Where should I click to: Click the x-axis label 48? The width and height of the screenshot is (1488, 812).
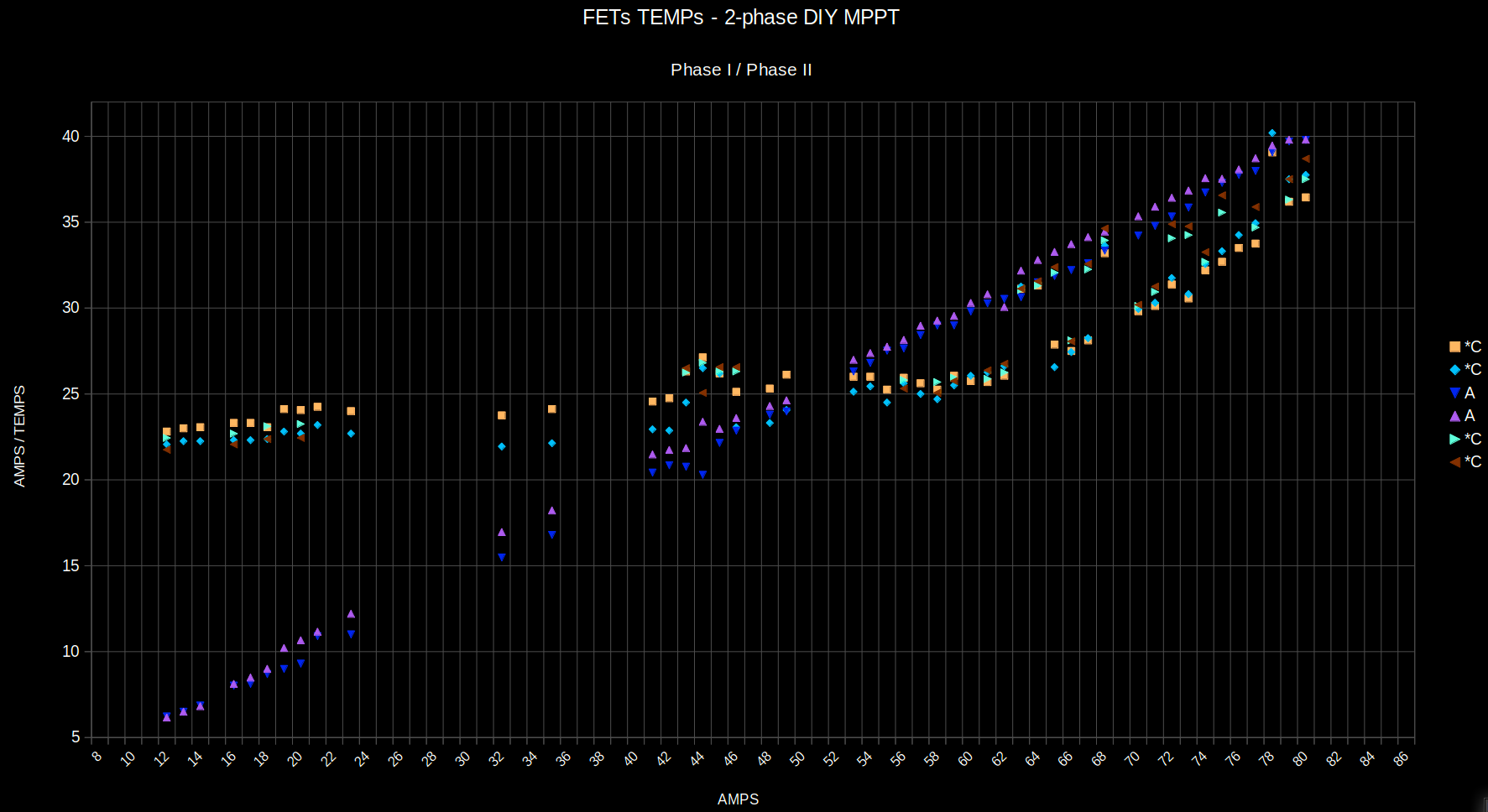[765, 759]
